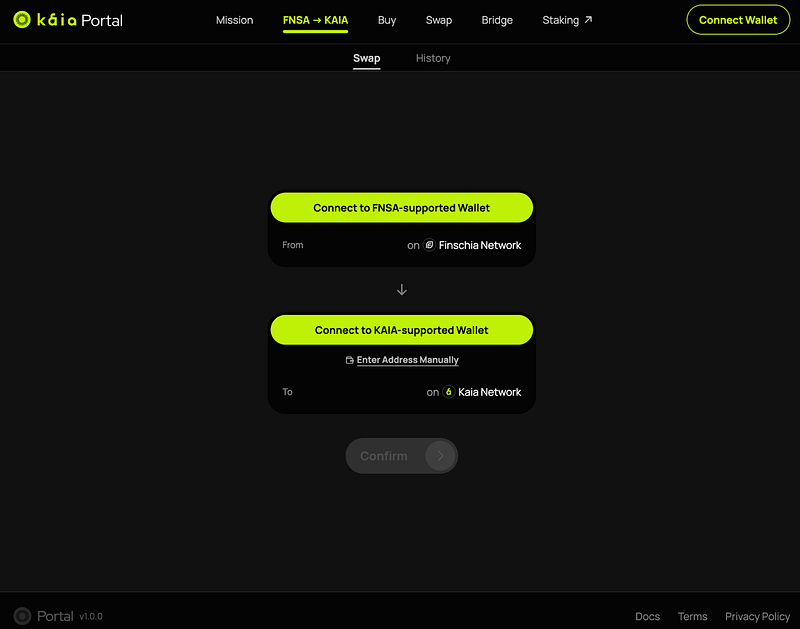Click the Kaia Portal logo
The width and height of the screenshot is (800, 629).
click(68, 20)
